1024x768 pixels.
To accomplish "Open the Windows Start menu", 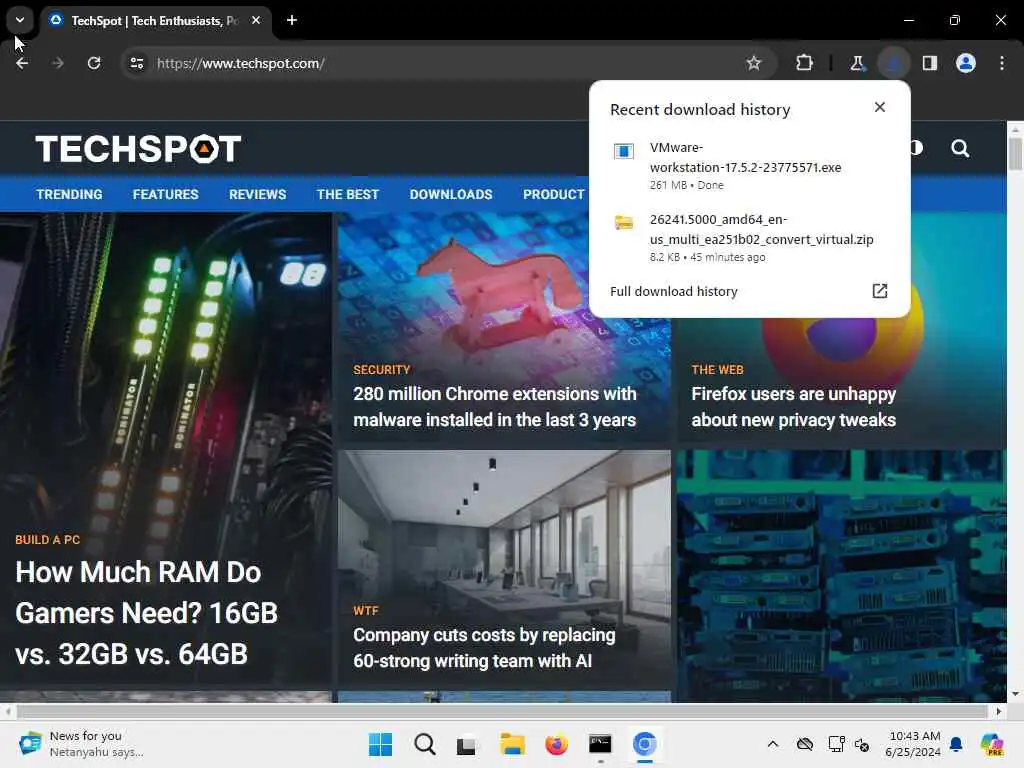I will click(x=380, y=744).
